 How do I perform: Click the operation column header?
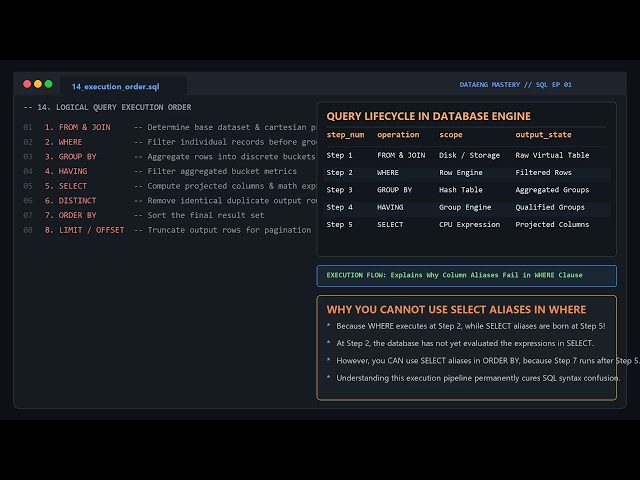[398, 135]
